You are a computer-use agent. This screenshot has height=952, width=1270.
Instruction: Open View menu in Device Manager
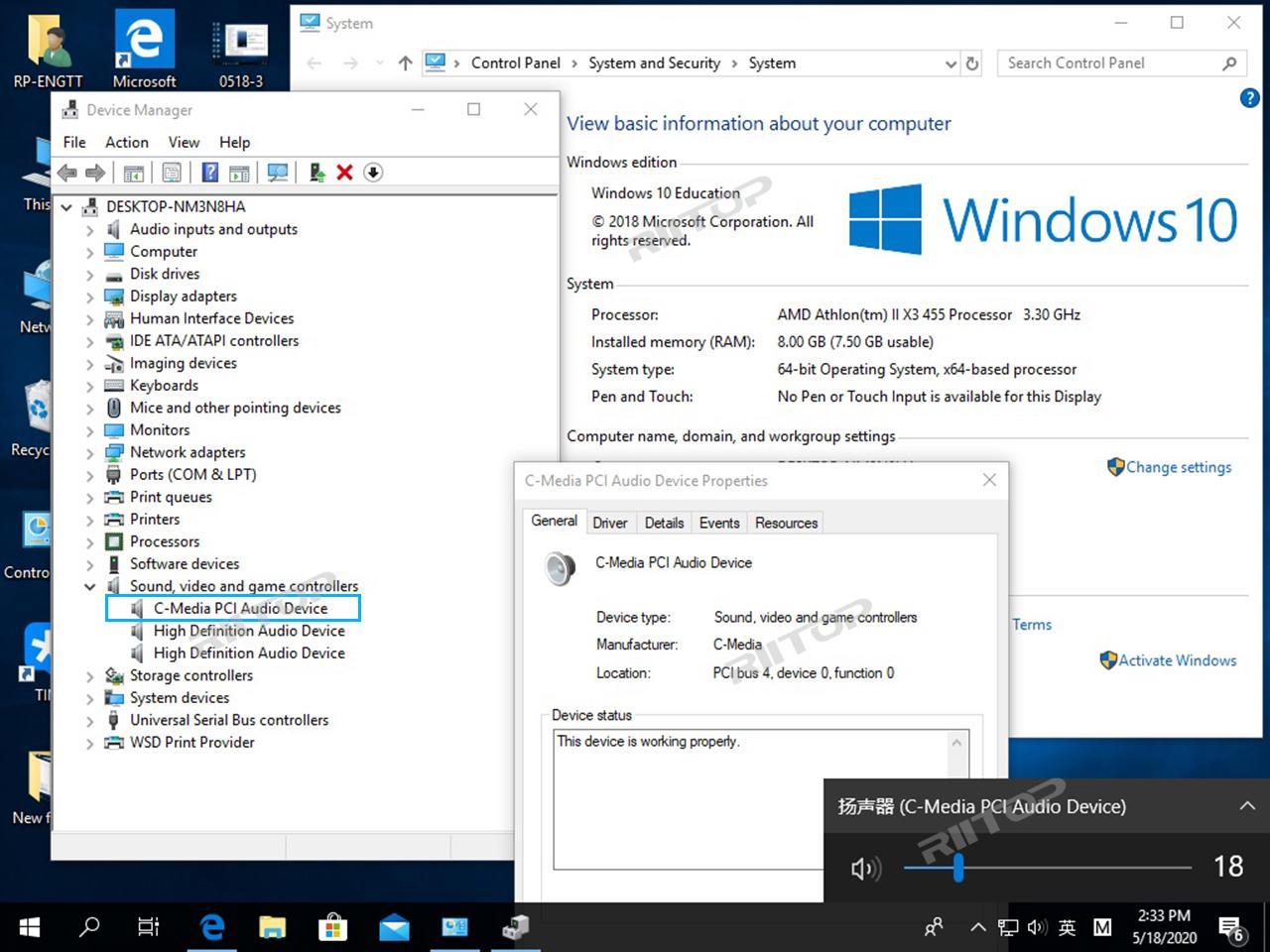pos(184,142)
